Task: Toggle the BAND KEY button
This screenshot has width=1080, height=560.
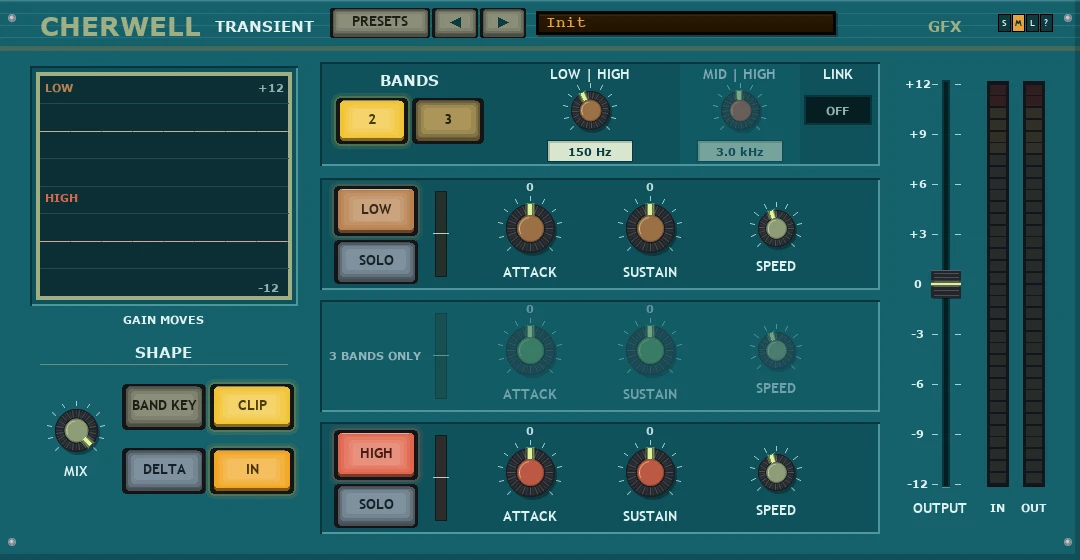Action: click(x=164, y=406)
